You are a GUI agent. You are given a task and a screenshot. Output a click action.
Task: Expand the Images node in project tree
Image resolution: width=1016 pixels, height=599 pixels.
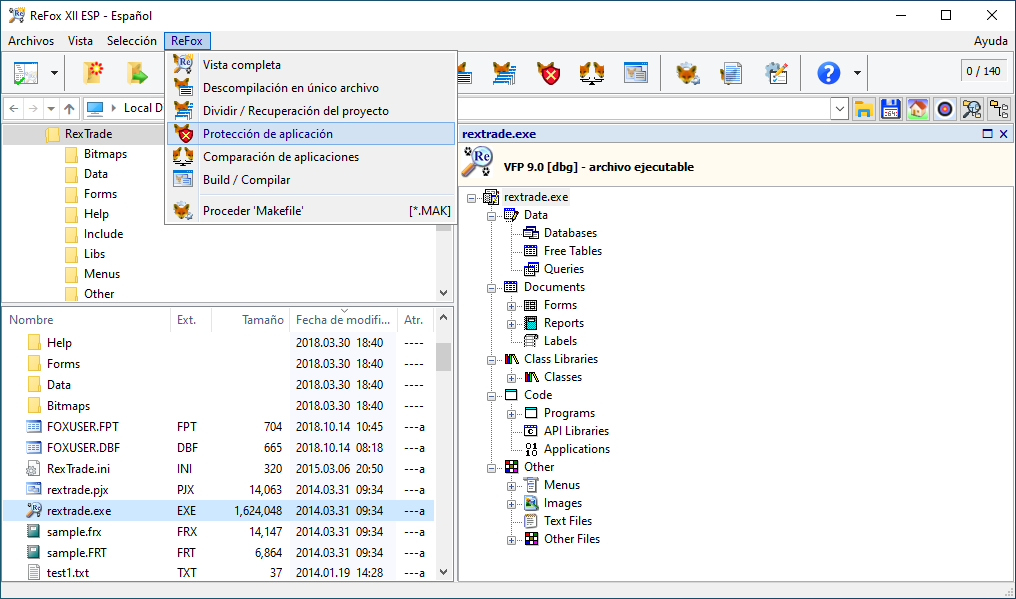[512, 504]
